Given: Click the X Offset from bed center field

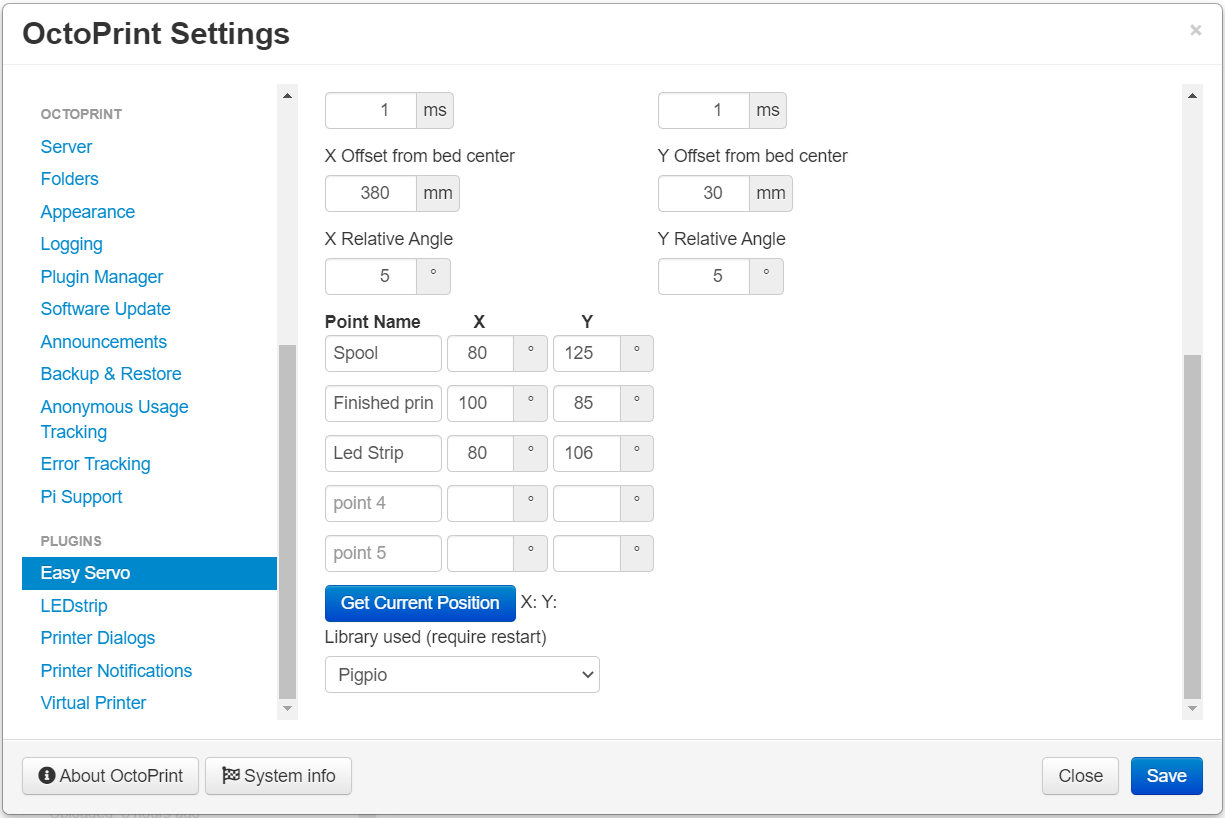Looking at the screenshot, I should pos(371,193).
